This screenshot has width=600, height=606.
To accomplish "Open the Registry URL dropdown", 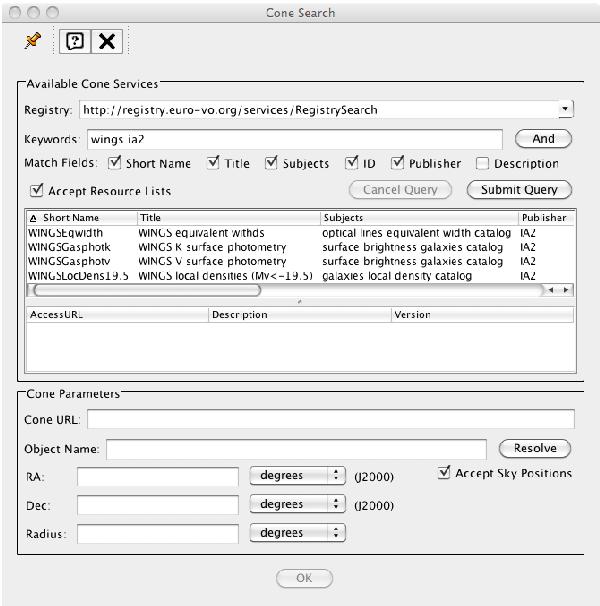I will (x=565, y=109).
